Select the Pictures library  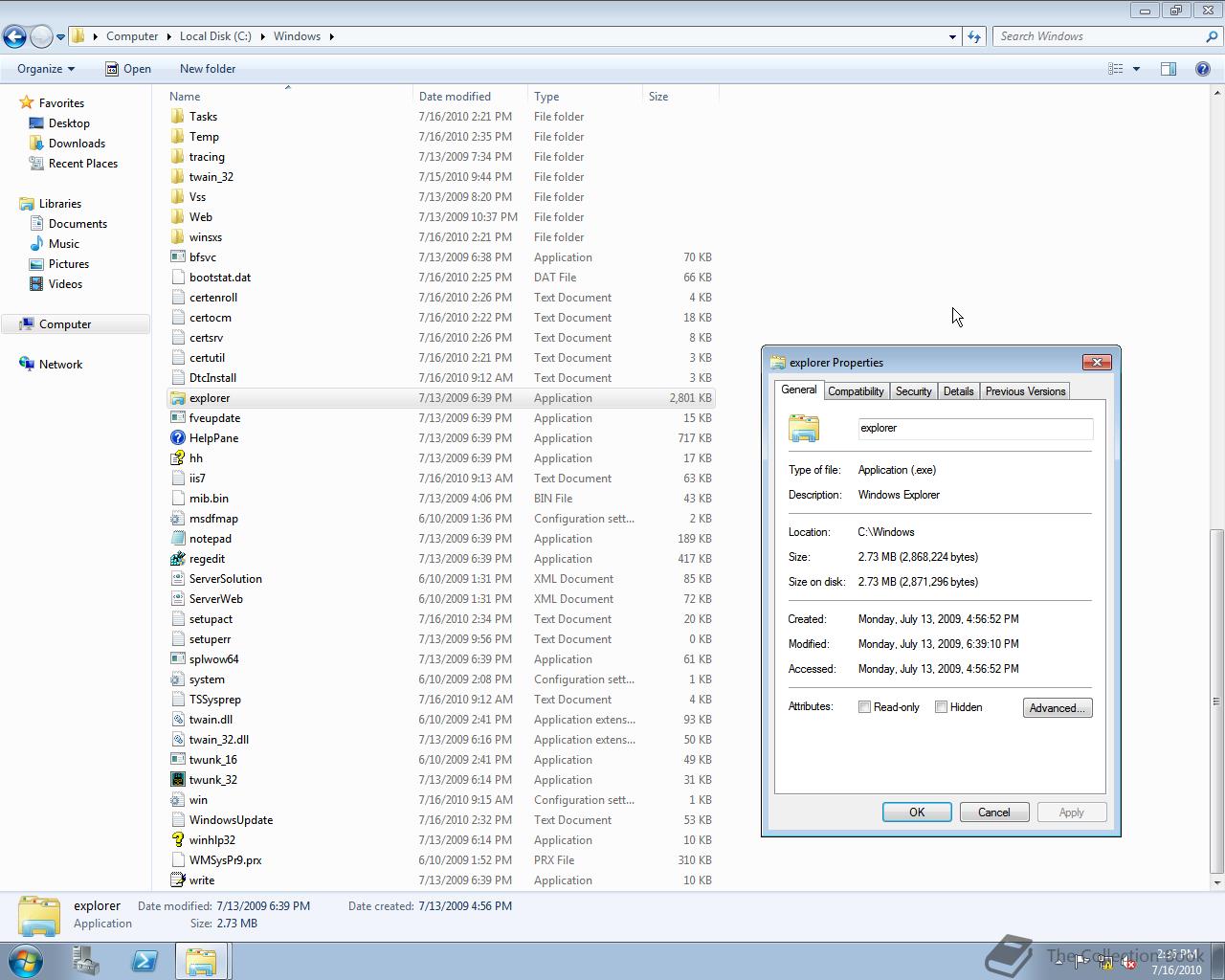(x=69, y=264)
